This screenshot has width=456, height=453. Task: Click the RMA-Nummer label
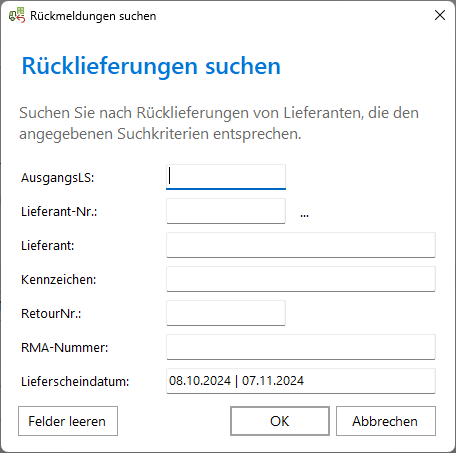point(65,348)
